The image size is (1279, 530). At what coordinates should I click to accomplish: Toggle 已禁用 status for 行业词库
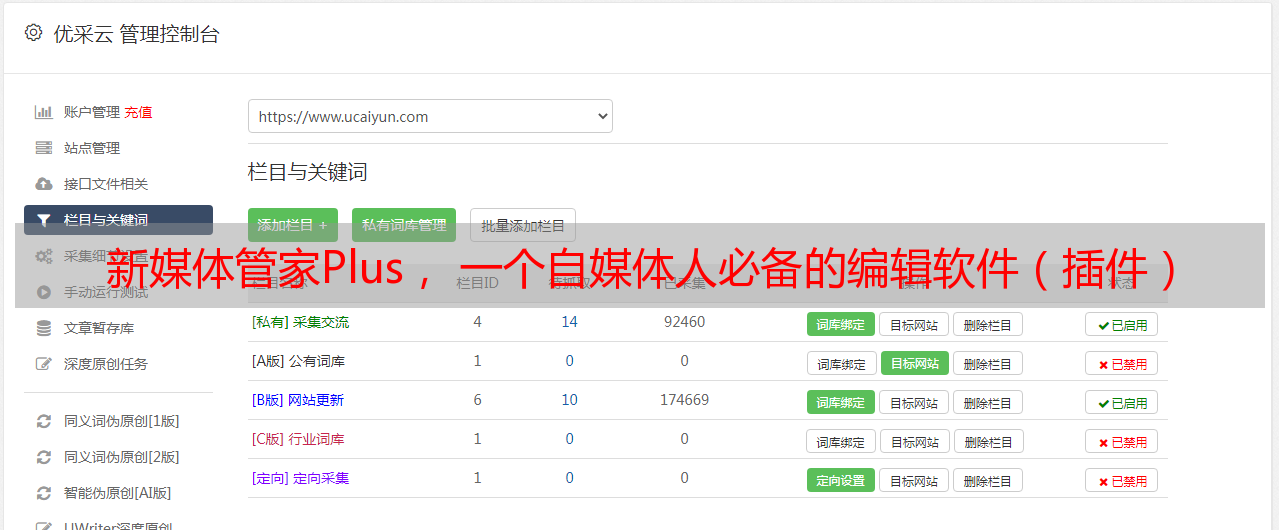coord(1122,441)
